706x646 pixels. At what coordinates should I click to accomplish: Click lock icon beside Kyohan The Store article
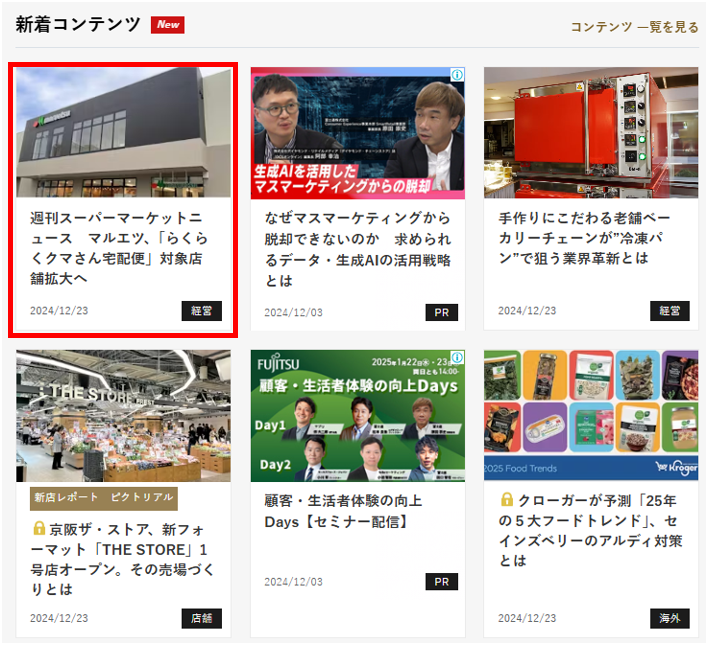[39, 528]
